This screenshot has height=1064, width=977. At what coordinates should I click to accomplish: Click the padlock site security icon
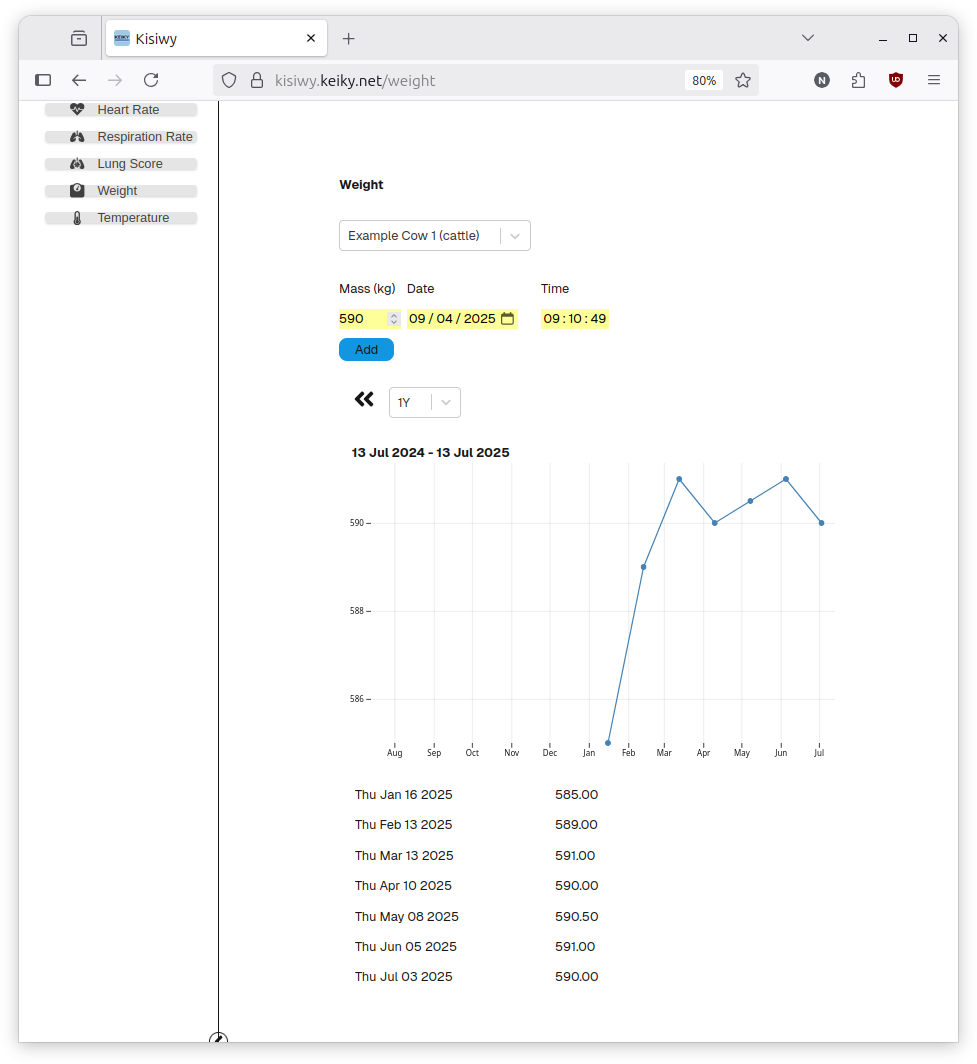tap(258, 80)
